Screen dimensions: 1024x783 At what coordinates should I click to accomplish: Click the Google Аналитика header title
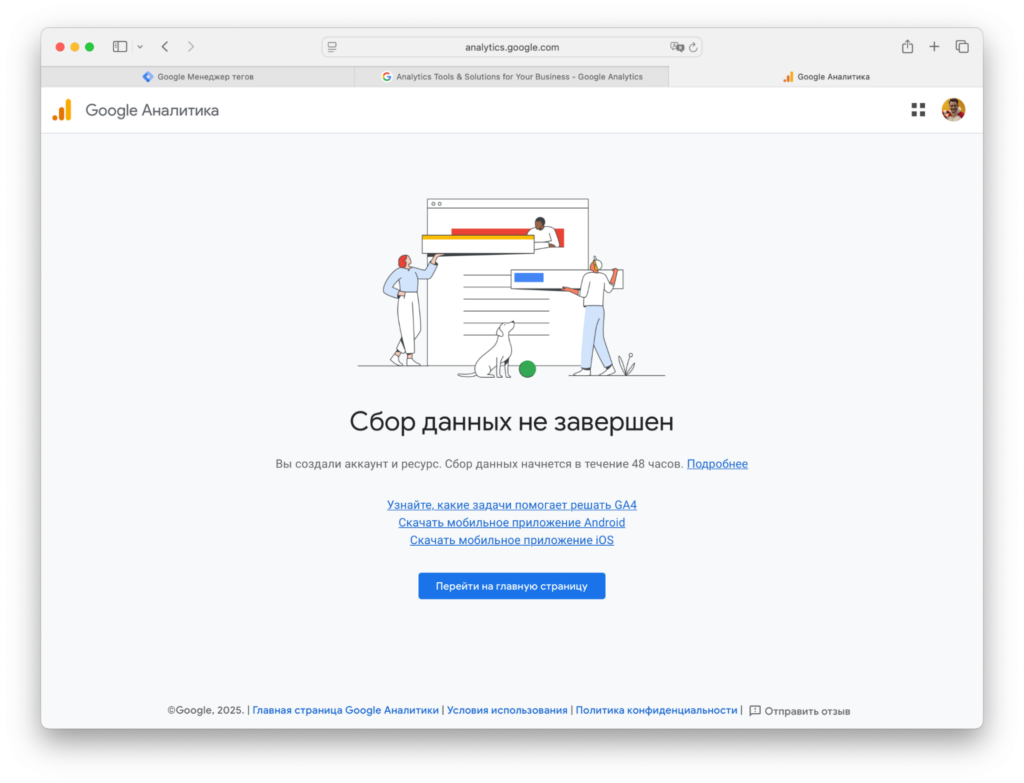[x=152, y=110]
